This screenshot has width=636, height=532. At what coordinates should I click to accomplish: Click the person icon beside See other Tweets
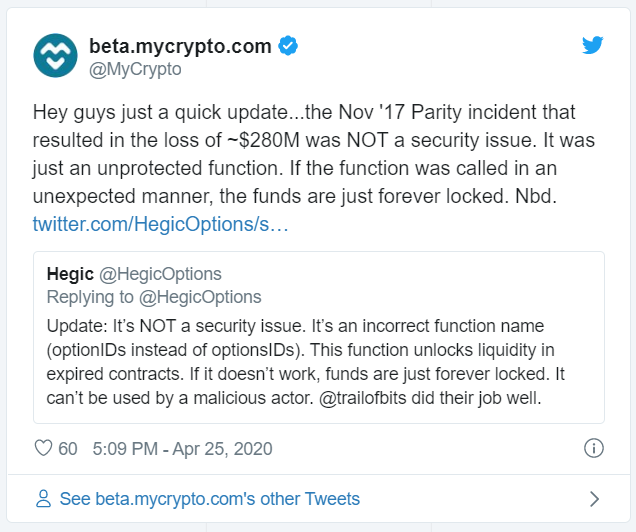[43, 499]
